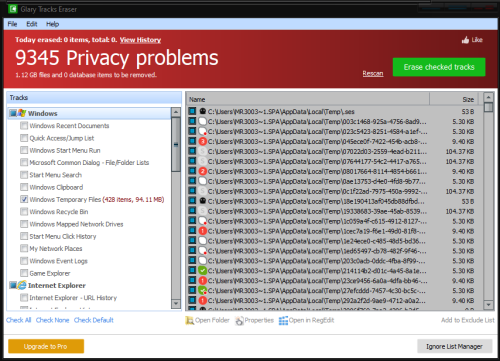Click the red alert icon of the 1cec7a19 row
Image resolution: width=500 pixels, height=361 pixels.
click(202, 231)
